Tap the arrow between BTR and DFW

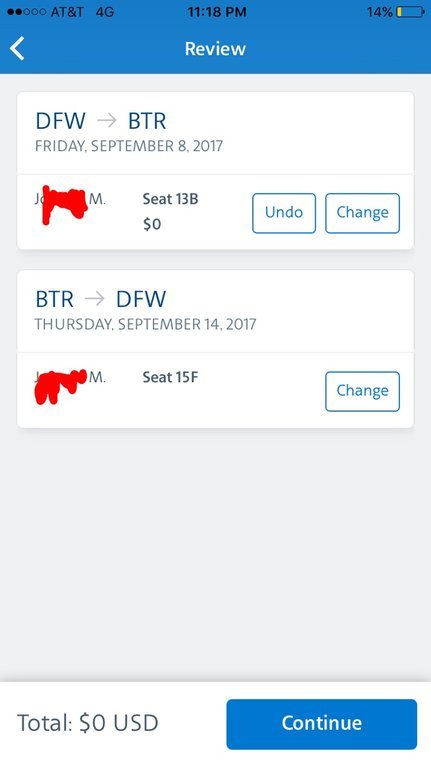(94, 298)
